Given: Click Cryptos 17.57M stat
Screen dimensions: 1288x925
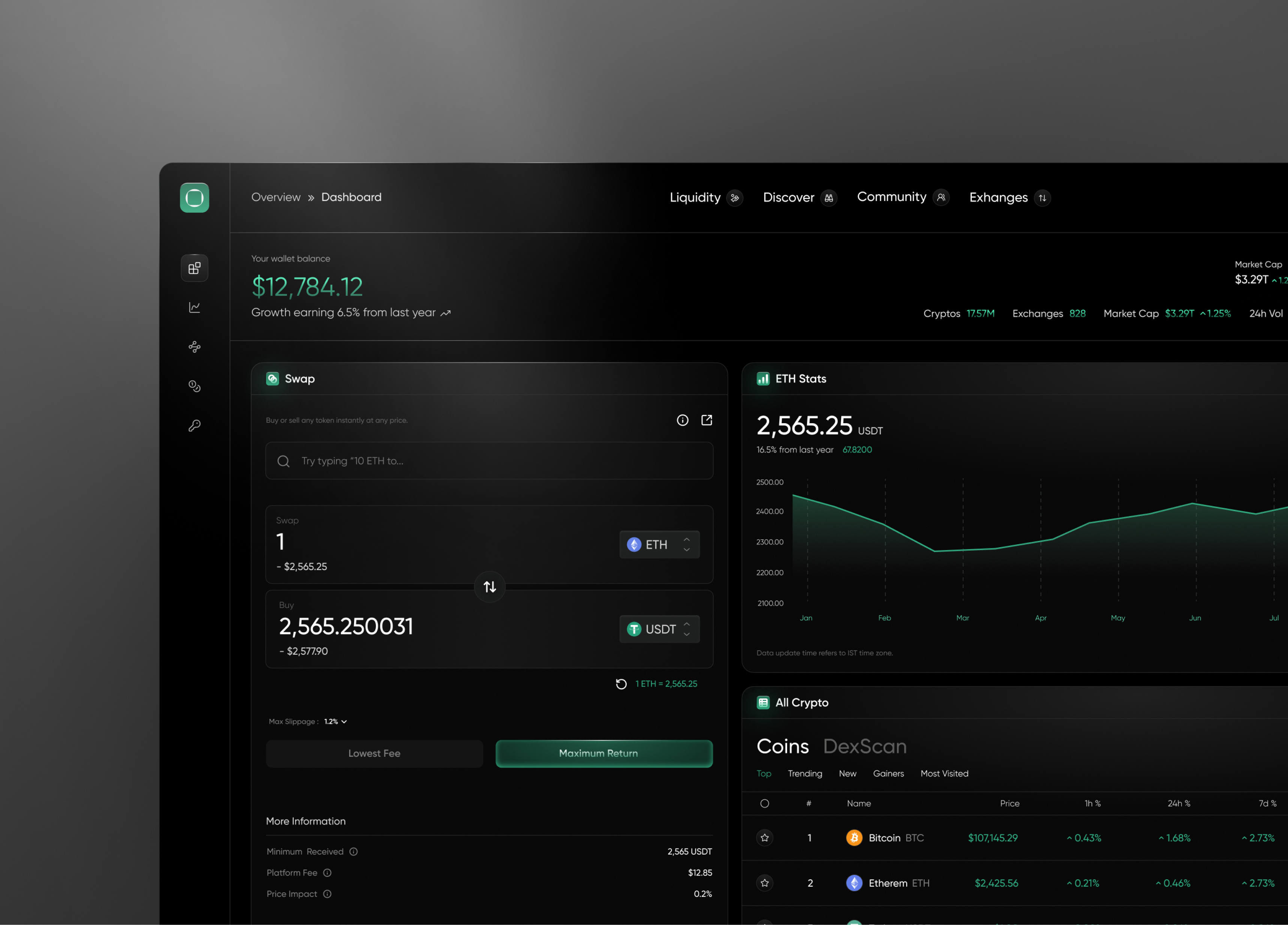Looking at the screenshot, I should coord(959,314).
